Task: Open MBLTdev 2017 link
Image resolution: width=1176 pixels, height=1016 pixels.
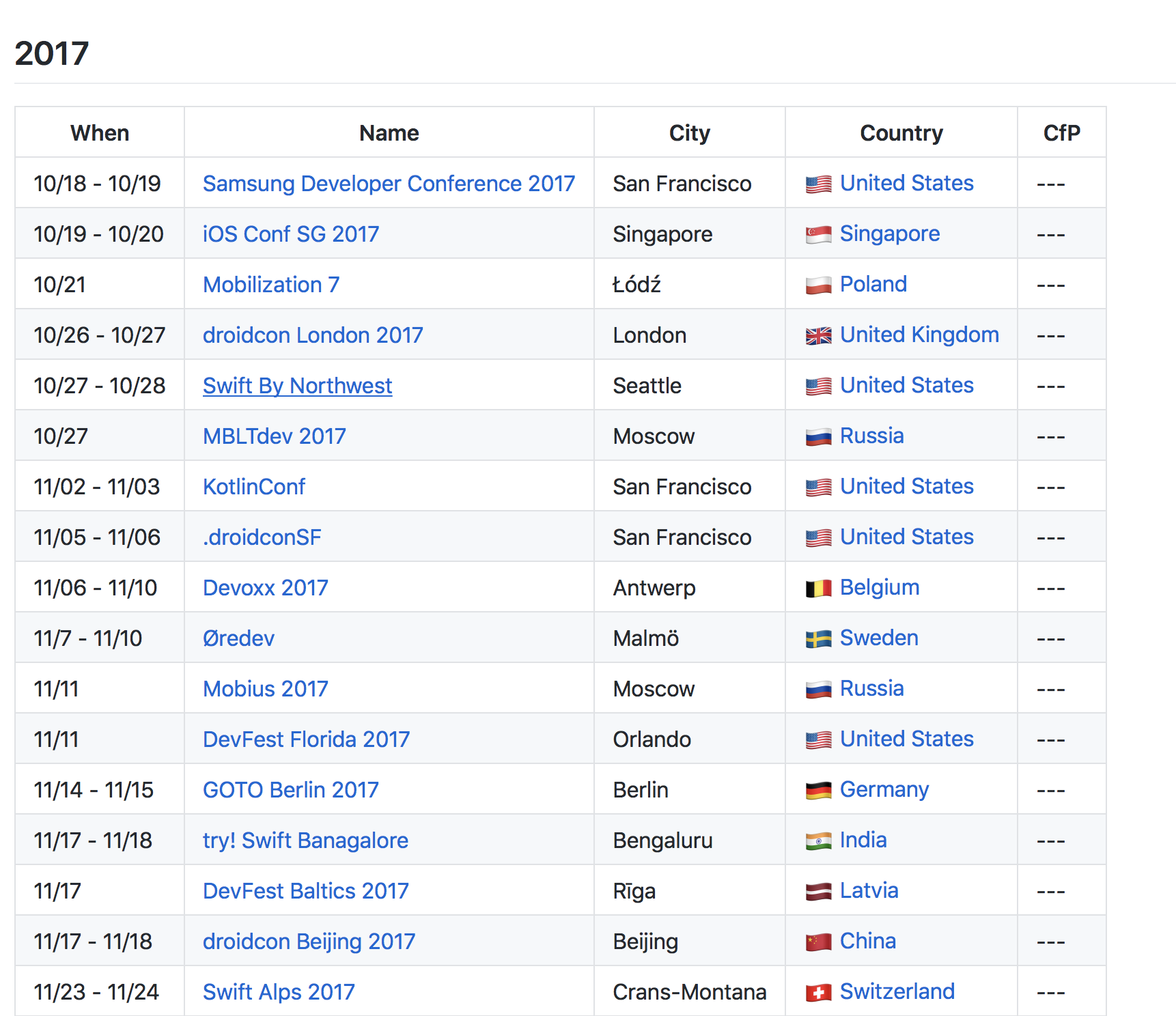Action: tap(274, 436)
